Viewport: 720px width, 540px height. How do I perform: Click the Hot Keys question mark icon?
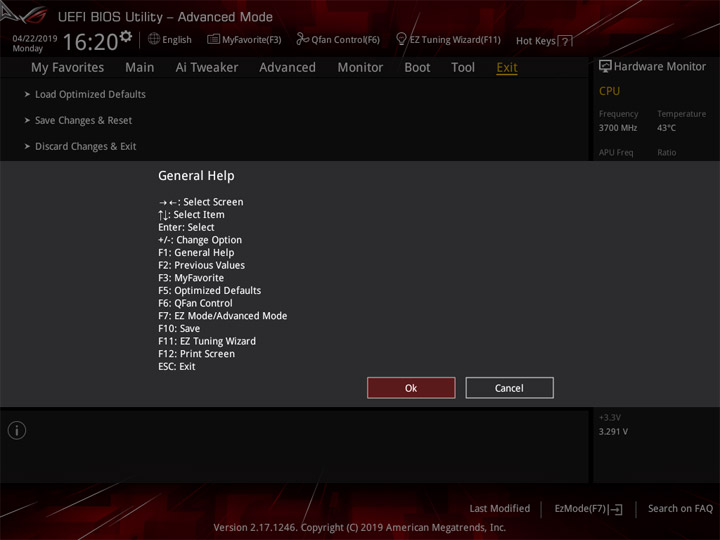[565, 41]
